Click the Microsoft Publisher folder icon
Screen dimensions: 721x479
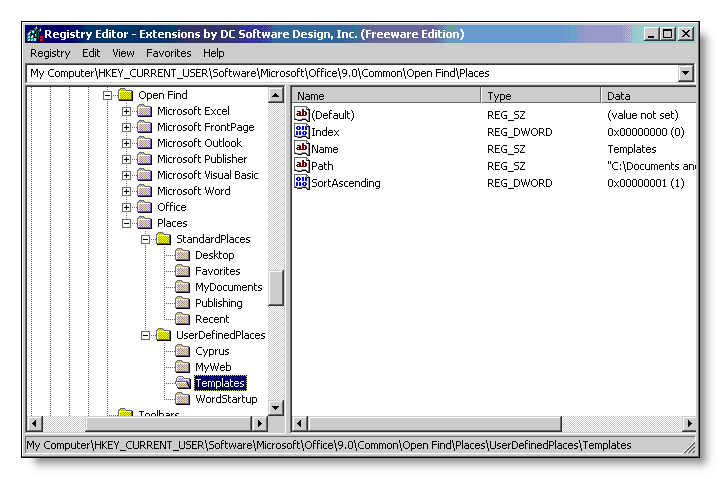coord(144,159)
